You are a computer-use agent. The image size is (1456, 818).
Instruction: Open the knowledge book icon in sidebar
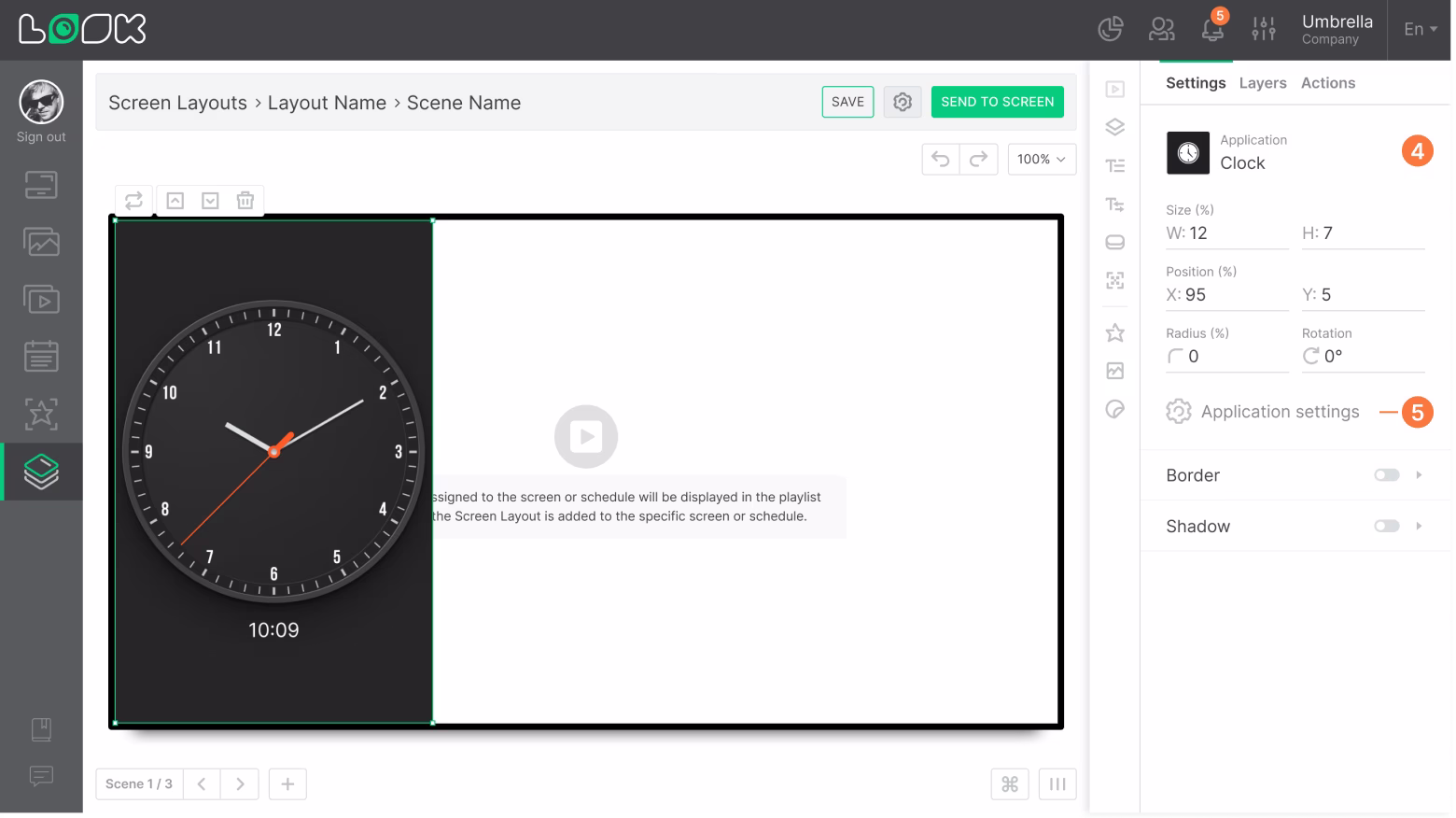point(41,729)
